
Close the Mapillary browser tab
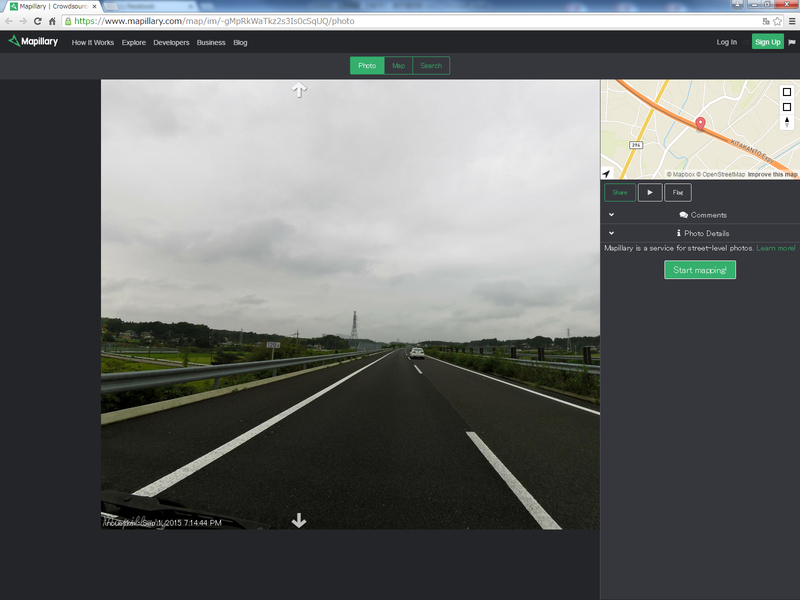pyautogui.click(x=94, y=7)
